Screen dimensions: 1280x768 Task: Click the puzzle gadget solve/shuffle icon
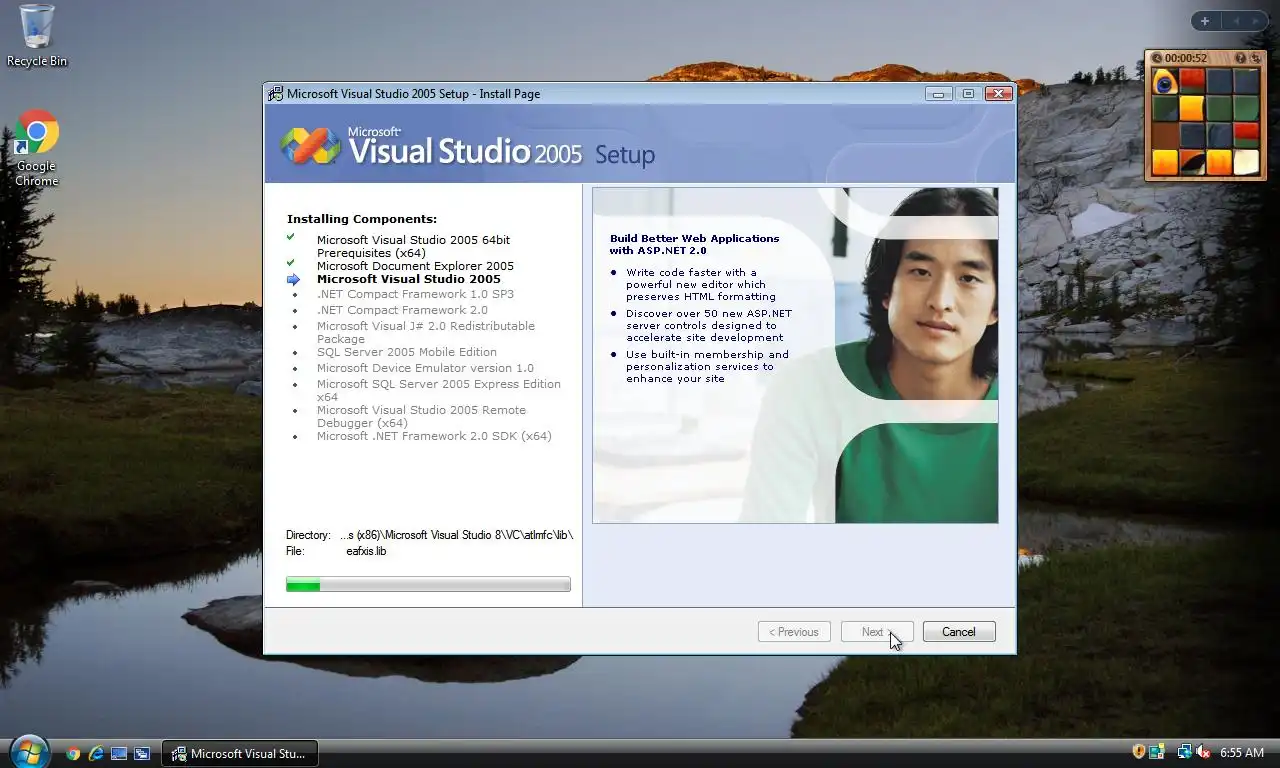click(1255, 58)
